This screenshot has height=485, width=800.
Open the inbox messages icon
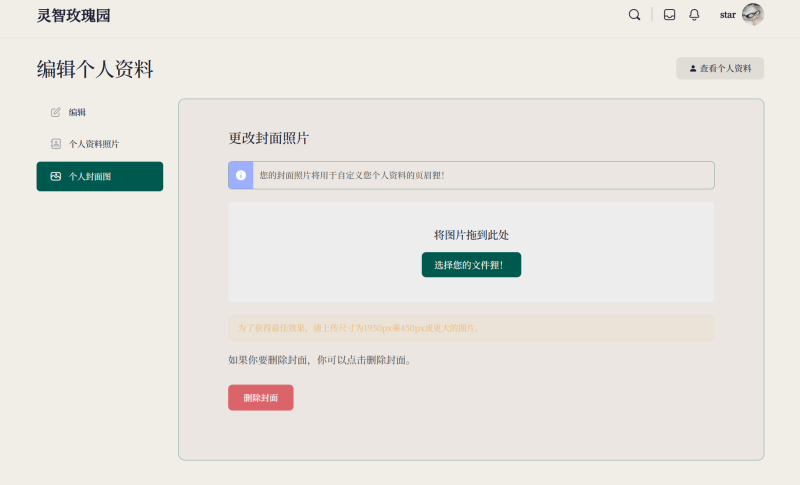pyautogui.click(x=669, y=15)
